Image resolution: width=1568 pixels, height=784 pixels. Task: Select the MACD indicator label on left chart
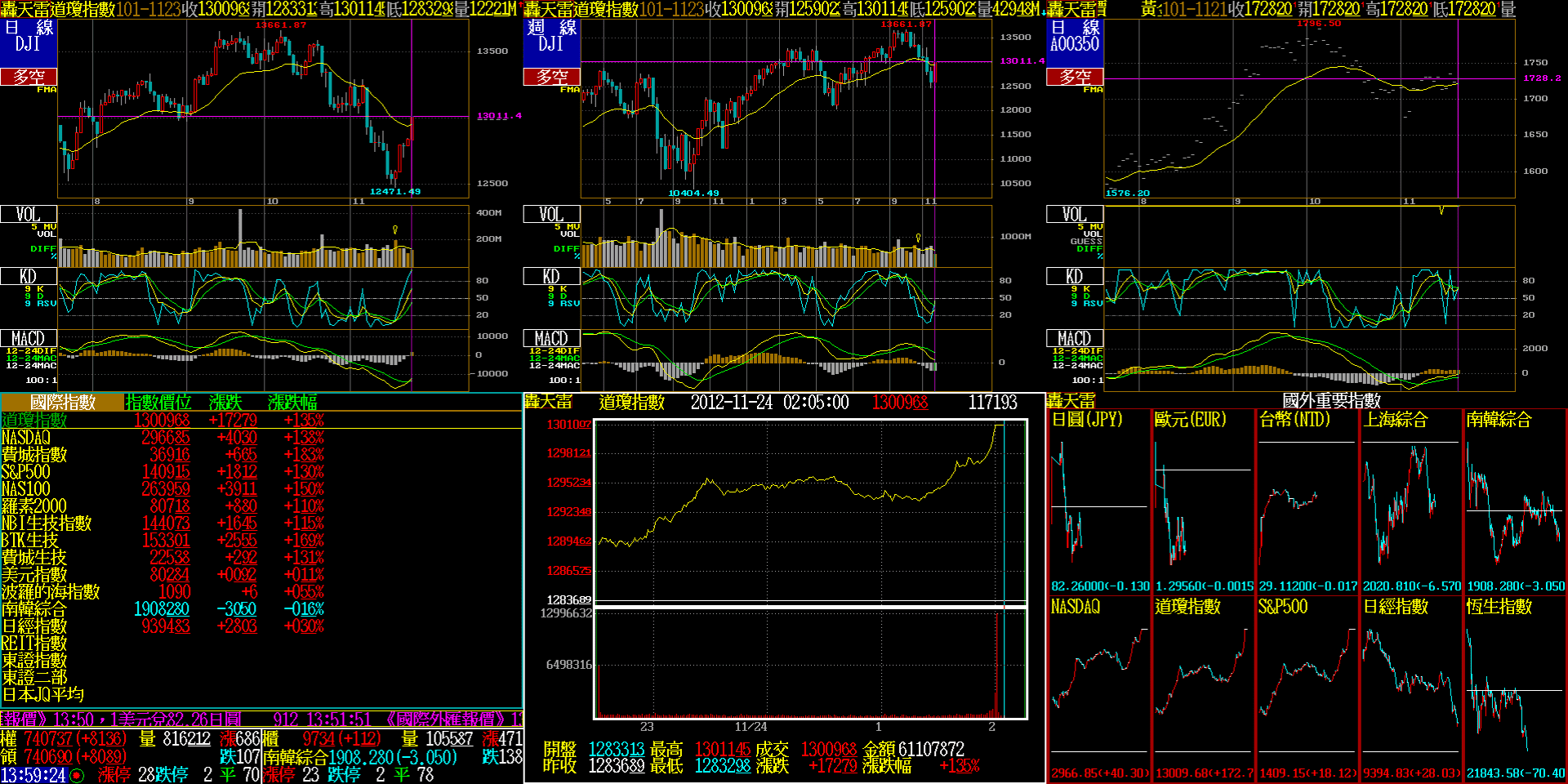(x=29, y=338)
